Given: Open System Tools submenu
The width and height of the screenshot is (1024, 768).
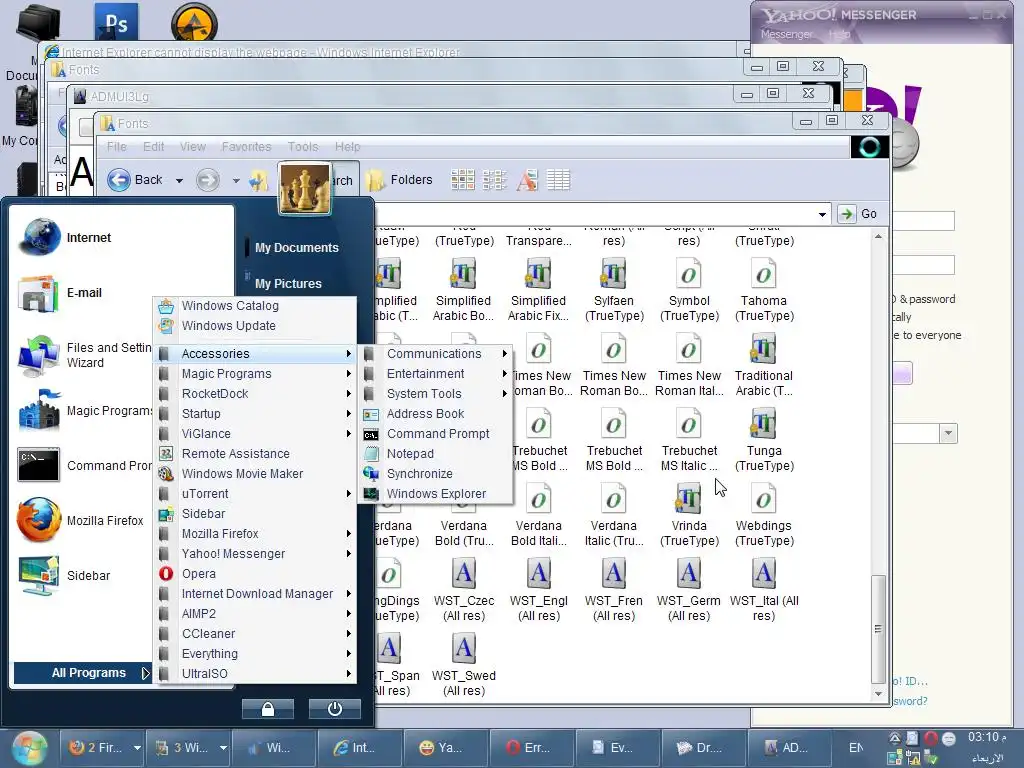Looking at the screenshot, I should click(x=436, y=394).
